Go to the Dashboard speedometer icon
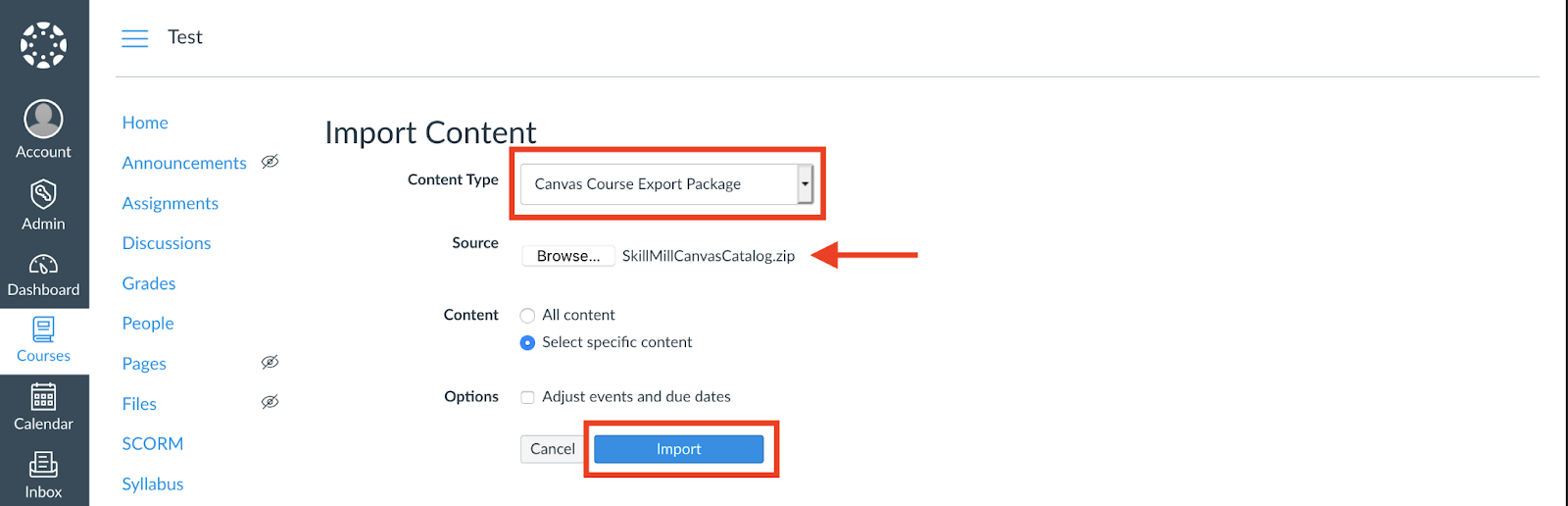 [x=43, y=265]
